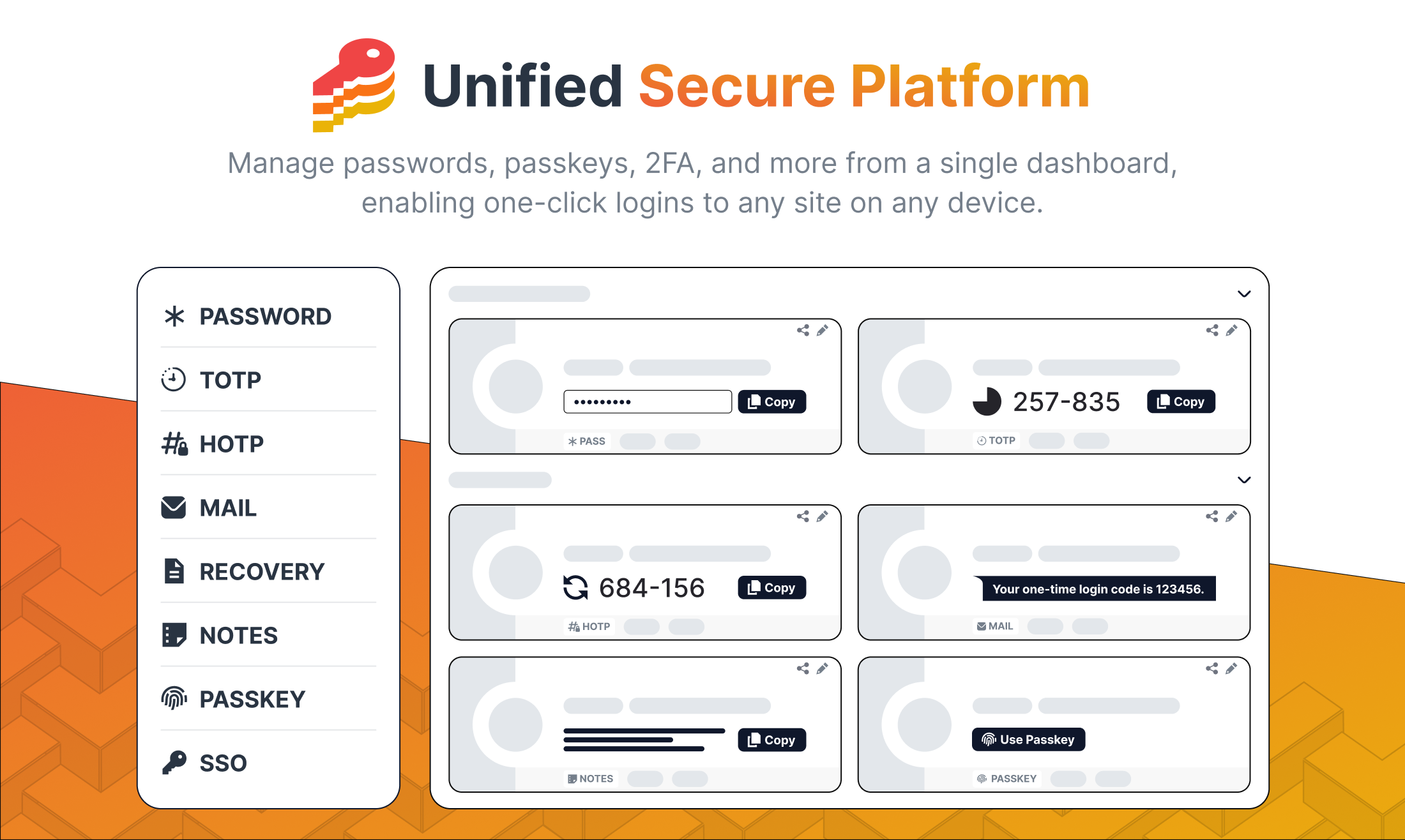Click the share icon on the MAIL card
This screenshot has width=1405, height=840.
coord(1211,516)
